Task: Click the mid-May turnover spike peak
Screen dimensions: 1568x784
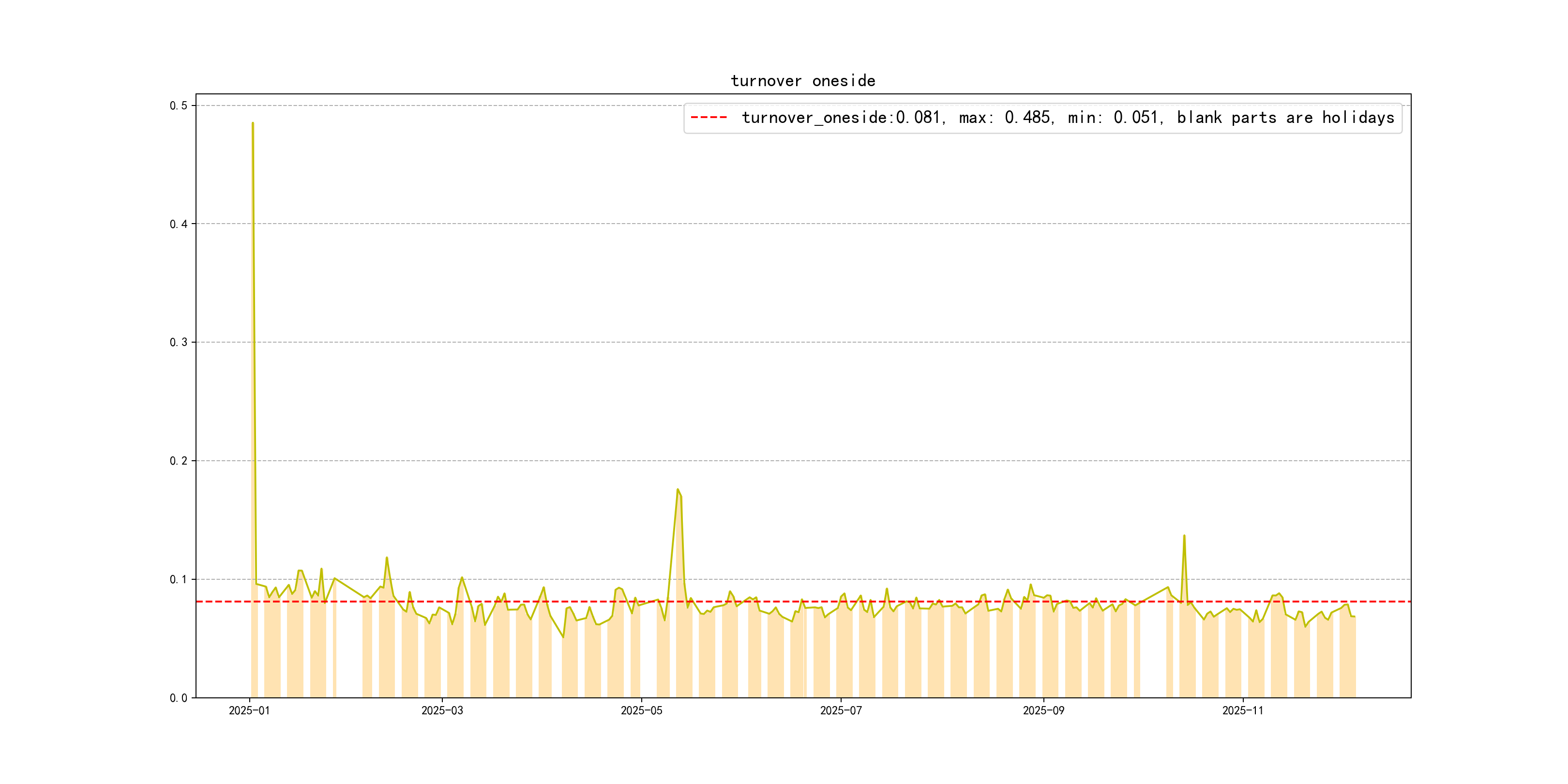Action: point(678,489)
